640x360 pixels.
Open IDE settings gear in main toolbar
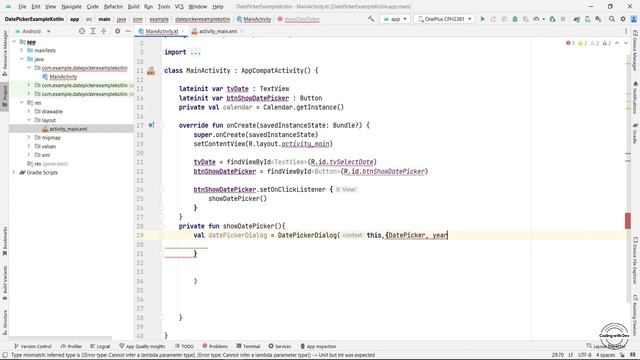[x=623, y=19]
